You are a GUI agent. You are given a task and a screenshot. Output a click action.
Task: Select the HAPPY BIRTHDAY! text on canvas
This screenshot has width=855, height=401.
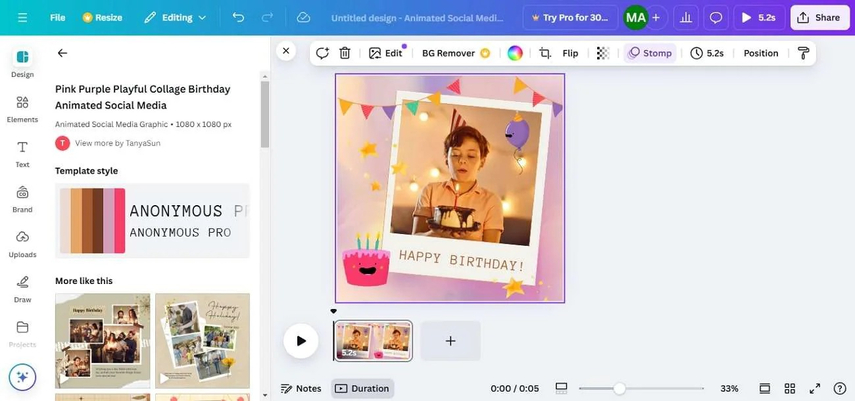tap(461, 260)
